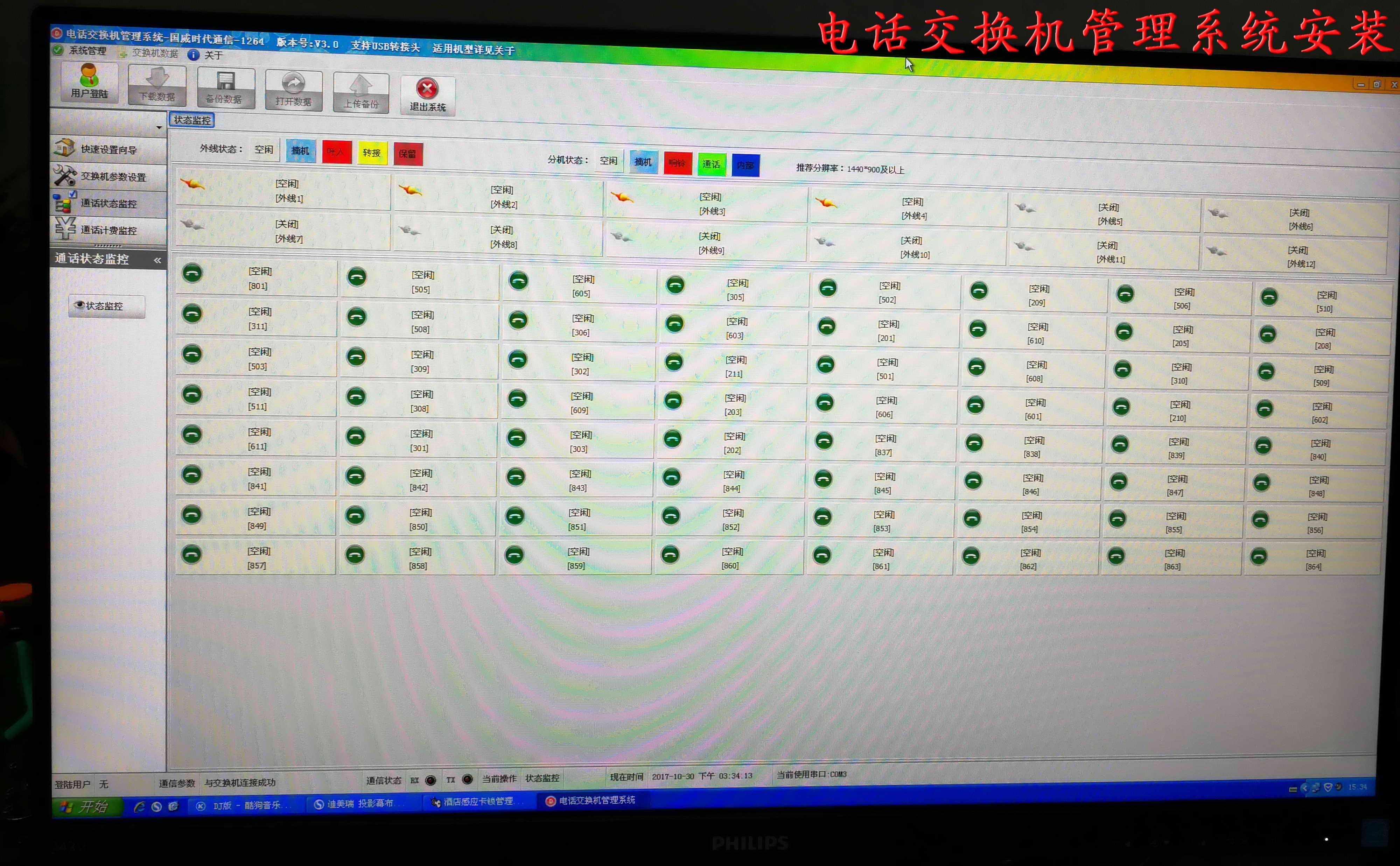The width and height of the screenshot is (1400, 866).
Task: Open the 系统管理 menu
Action: [81, 50]
